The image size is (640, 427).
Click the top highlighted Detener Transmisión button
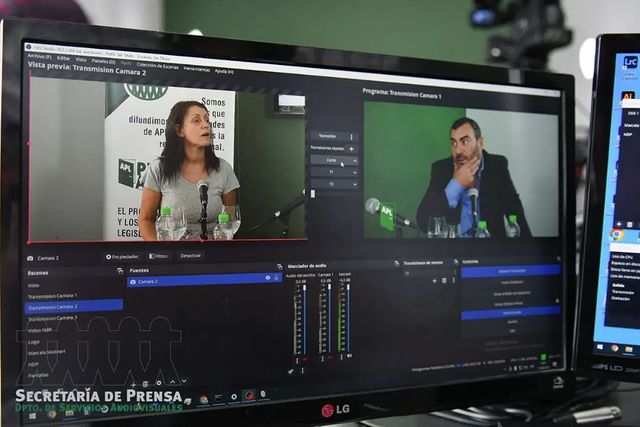click(511, 271)
